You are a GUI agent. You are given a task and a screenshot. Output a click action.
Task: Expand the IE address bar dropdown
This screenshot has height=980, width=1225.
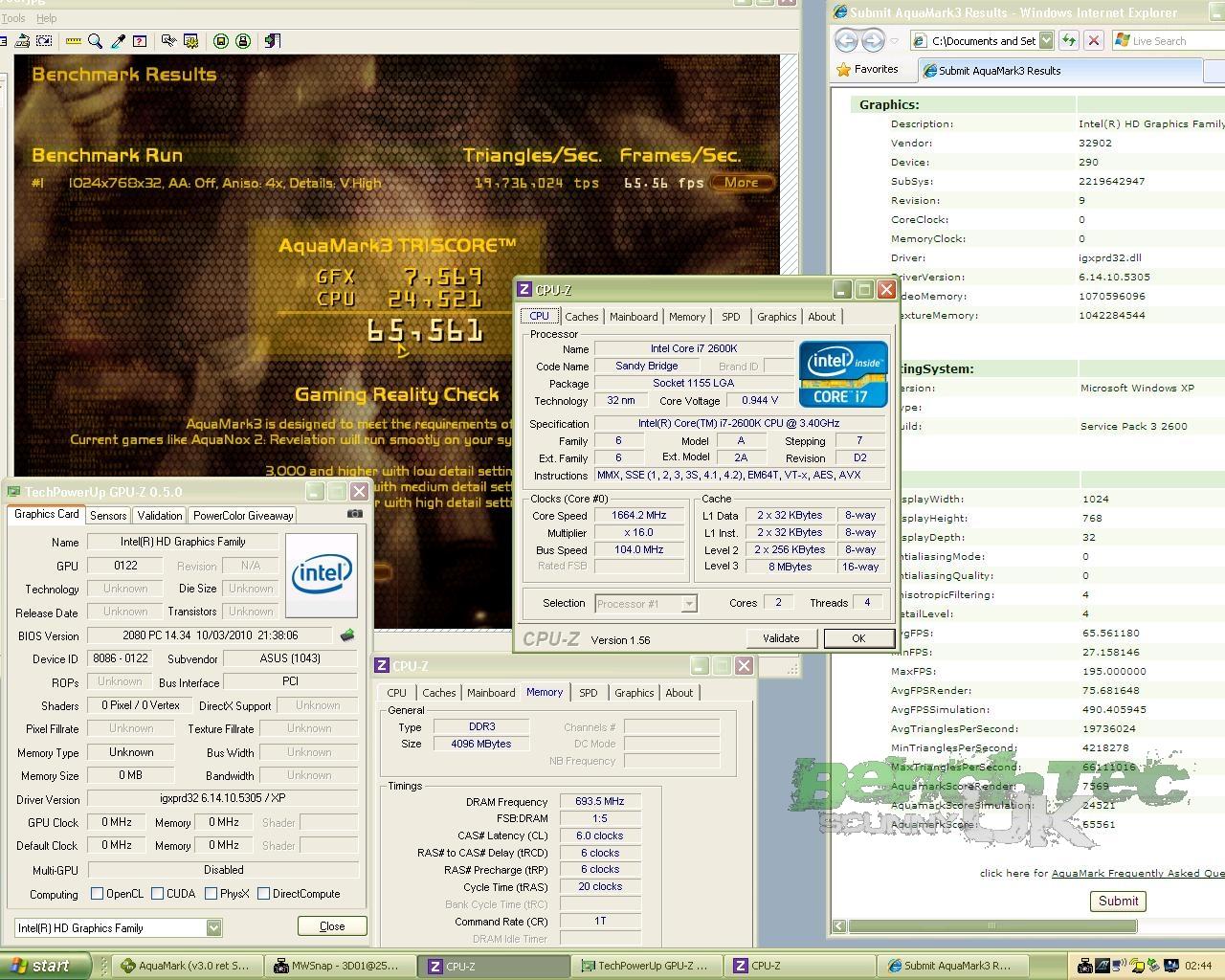[x=1046, y=40]
